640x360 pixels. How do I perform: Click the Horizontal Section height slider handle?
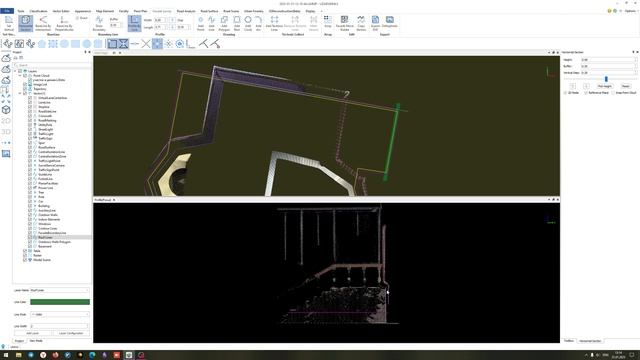[x=606, y=79]
